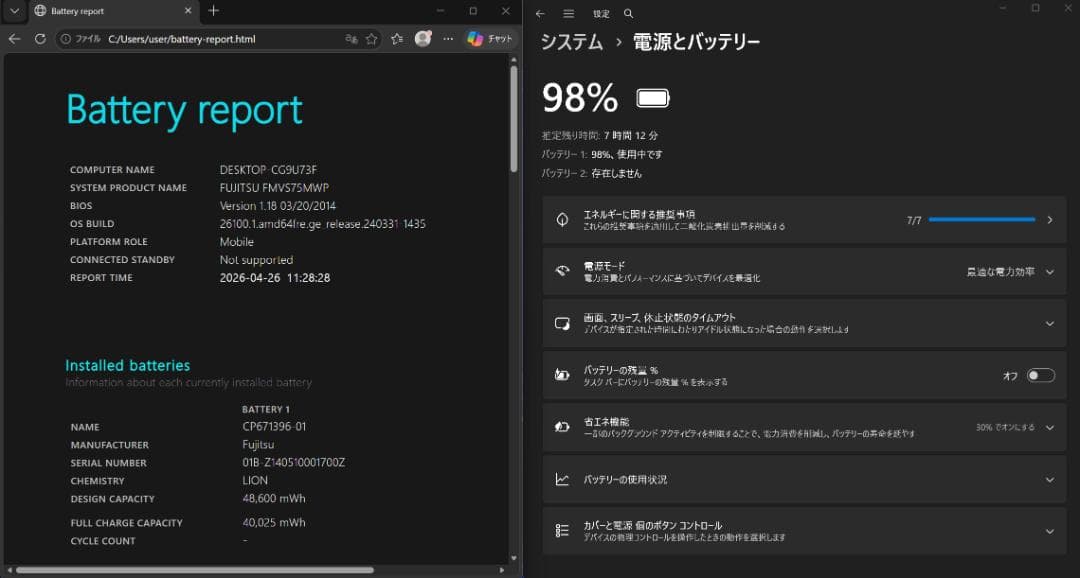Viewport: 1080px width, 578px height.
Task: Click the translate page icon
Action: (351, 39)
